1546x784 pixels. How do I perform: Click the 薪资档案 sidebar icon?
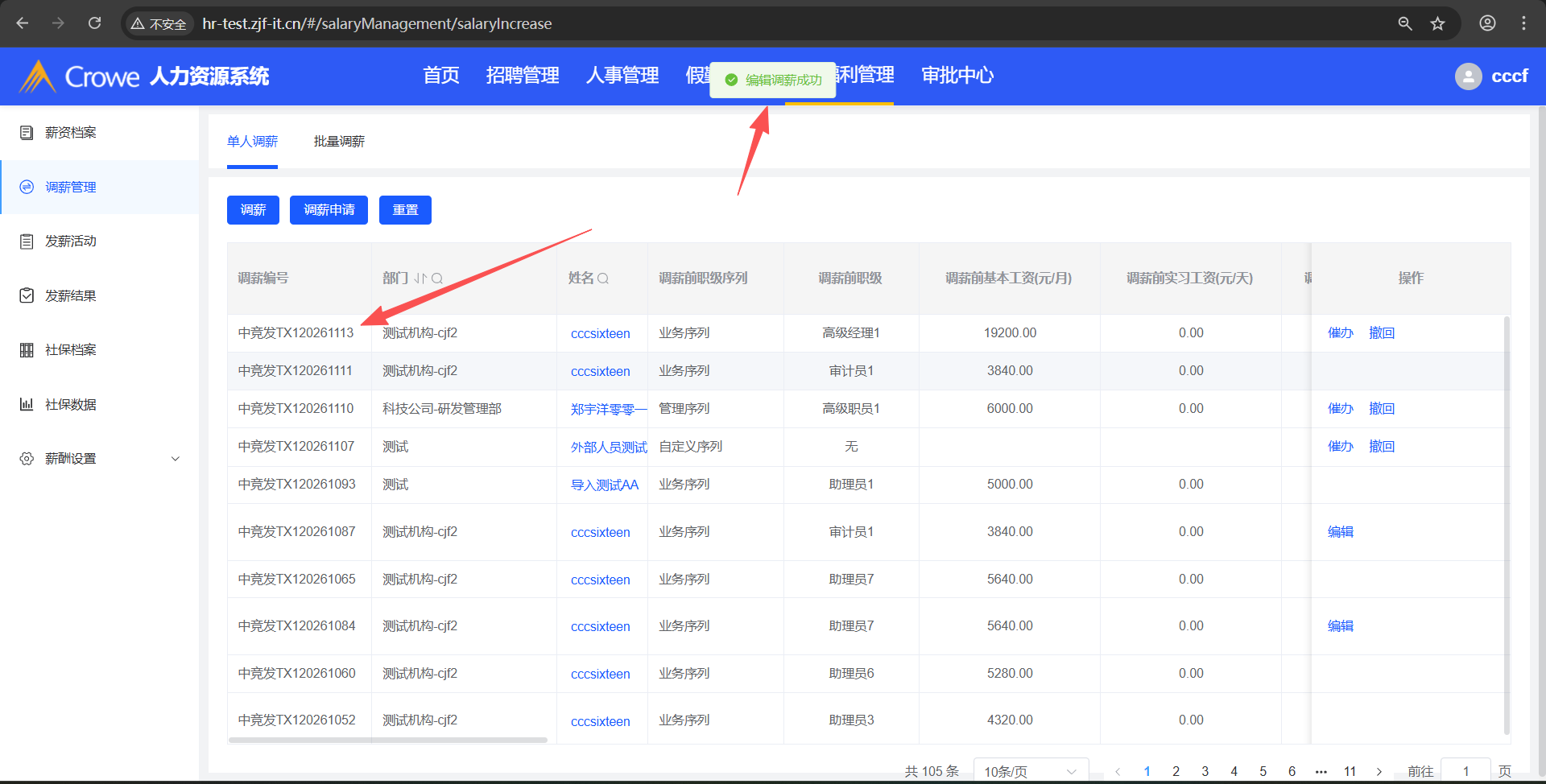(x=27, y=133)
